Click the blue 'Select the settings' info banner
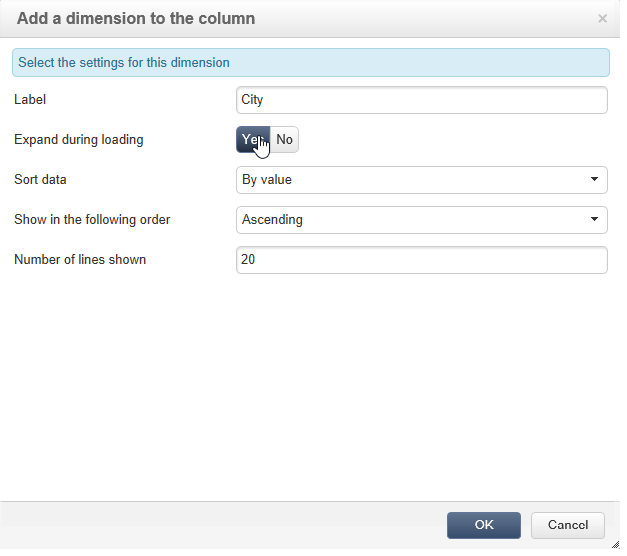 pos(310,62)
